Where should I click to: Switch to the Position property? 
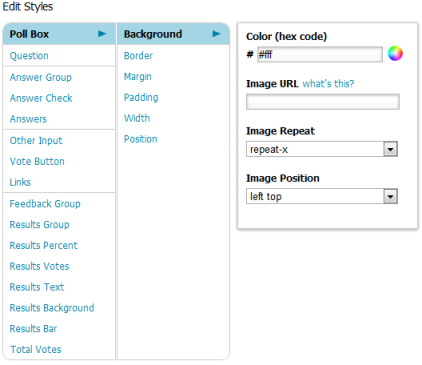click(141, 139)
